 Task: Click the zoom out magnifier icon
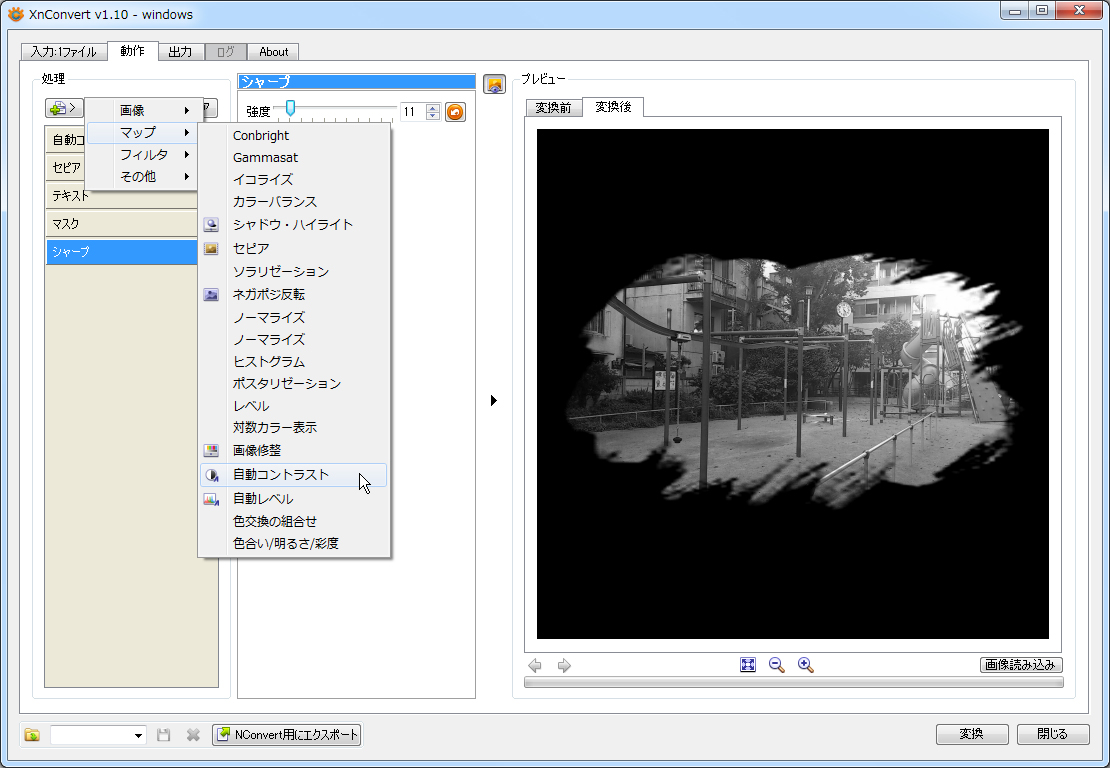coord(777,665)
